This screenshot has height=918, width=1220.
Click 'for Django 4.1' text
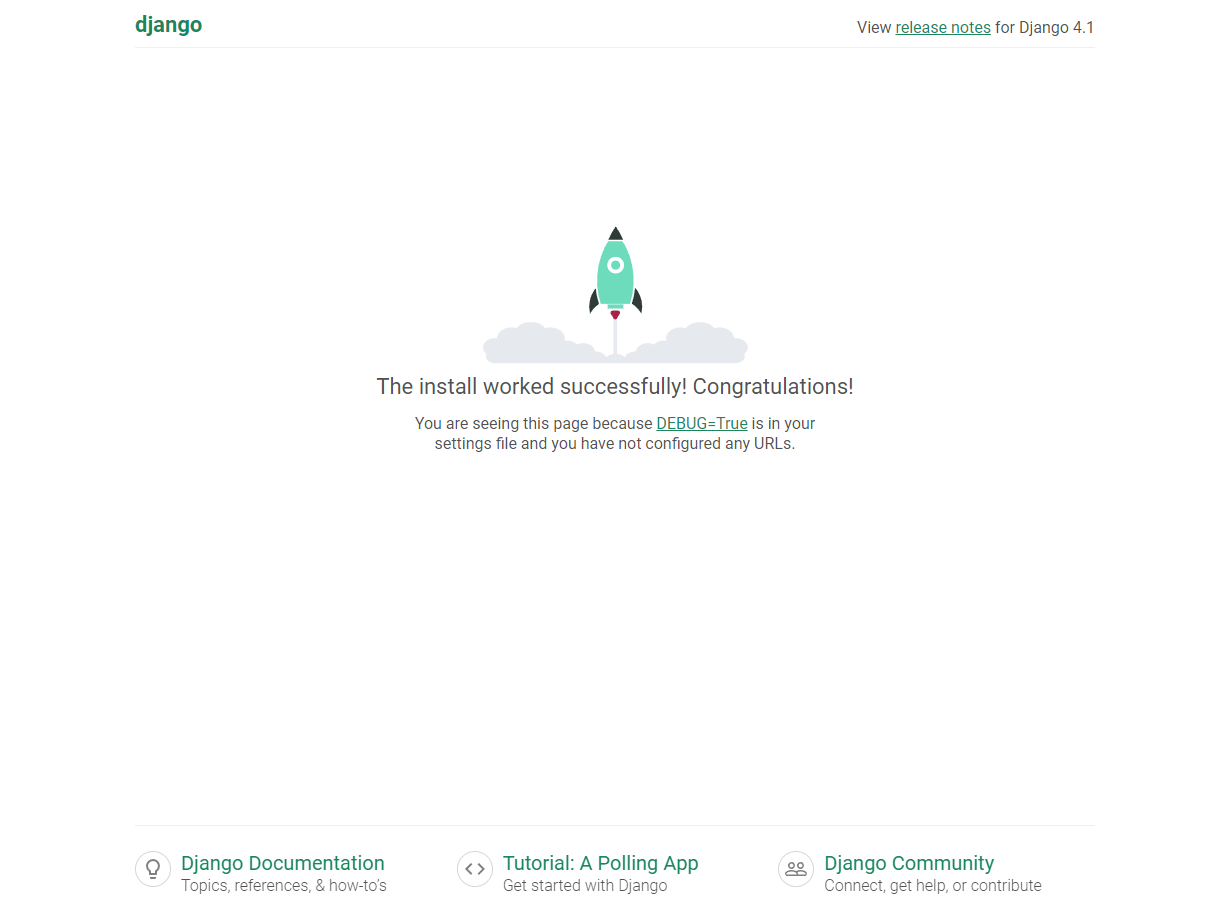coord(1044,28)
